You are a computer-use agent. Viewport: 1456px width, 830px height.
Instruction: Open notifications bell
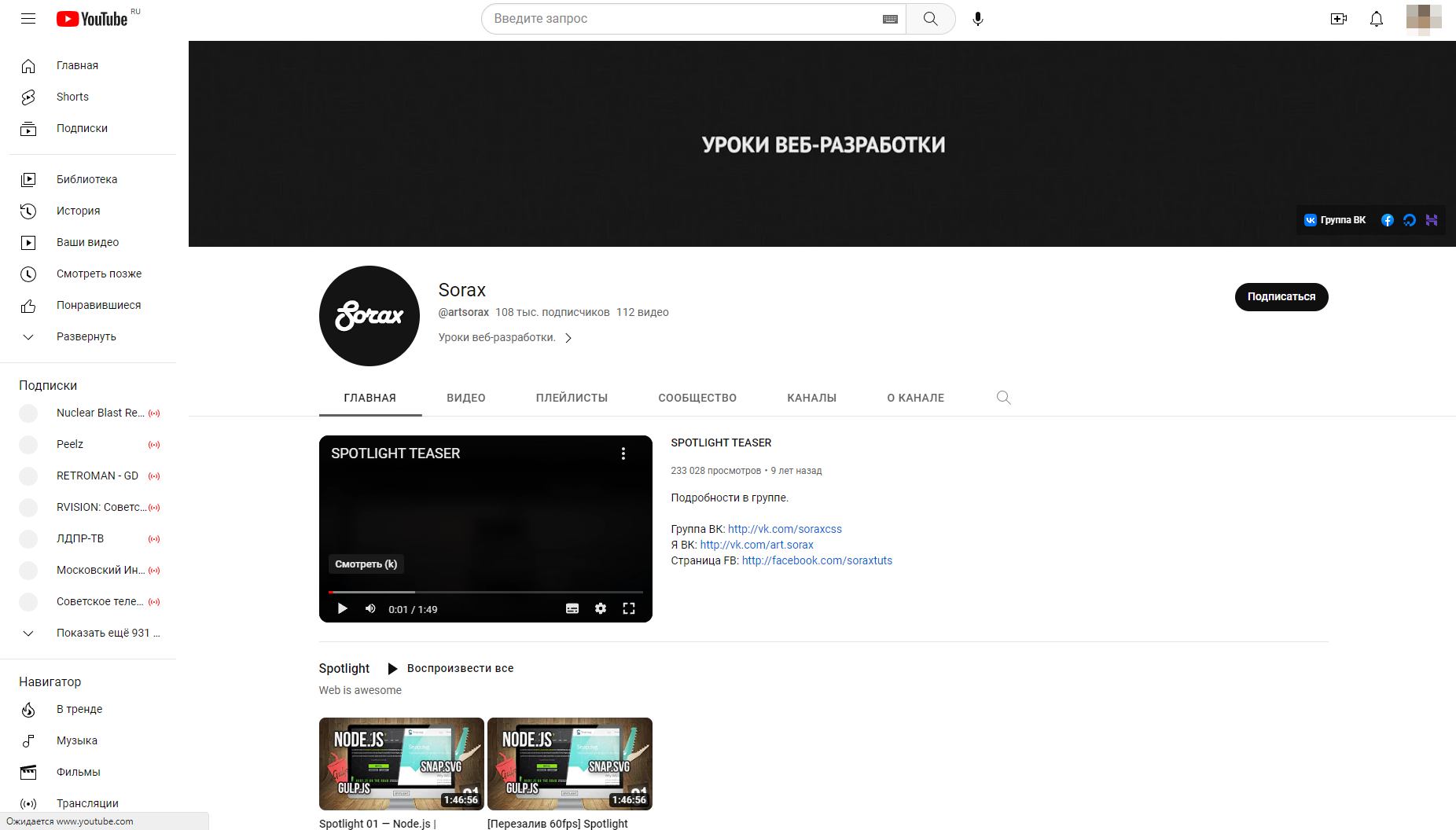pyautogui.click(x=1377, y=19)
